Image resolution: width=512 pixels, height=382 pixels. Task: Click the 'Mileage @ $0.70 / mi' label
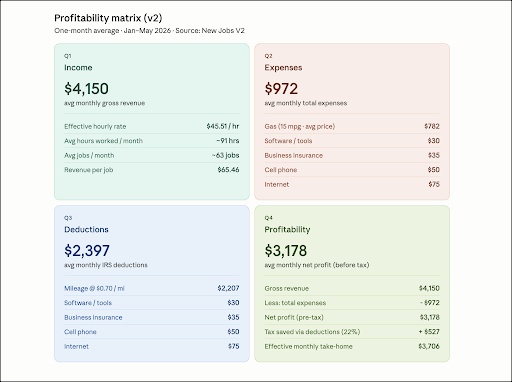(94, 288)
